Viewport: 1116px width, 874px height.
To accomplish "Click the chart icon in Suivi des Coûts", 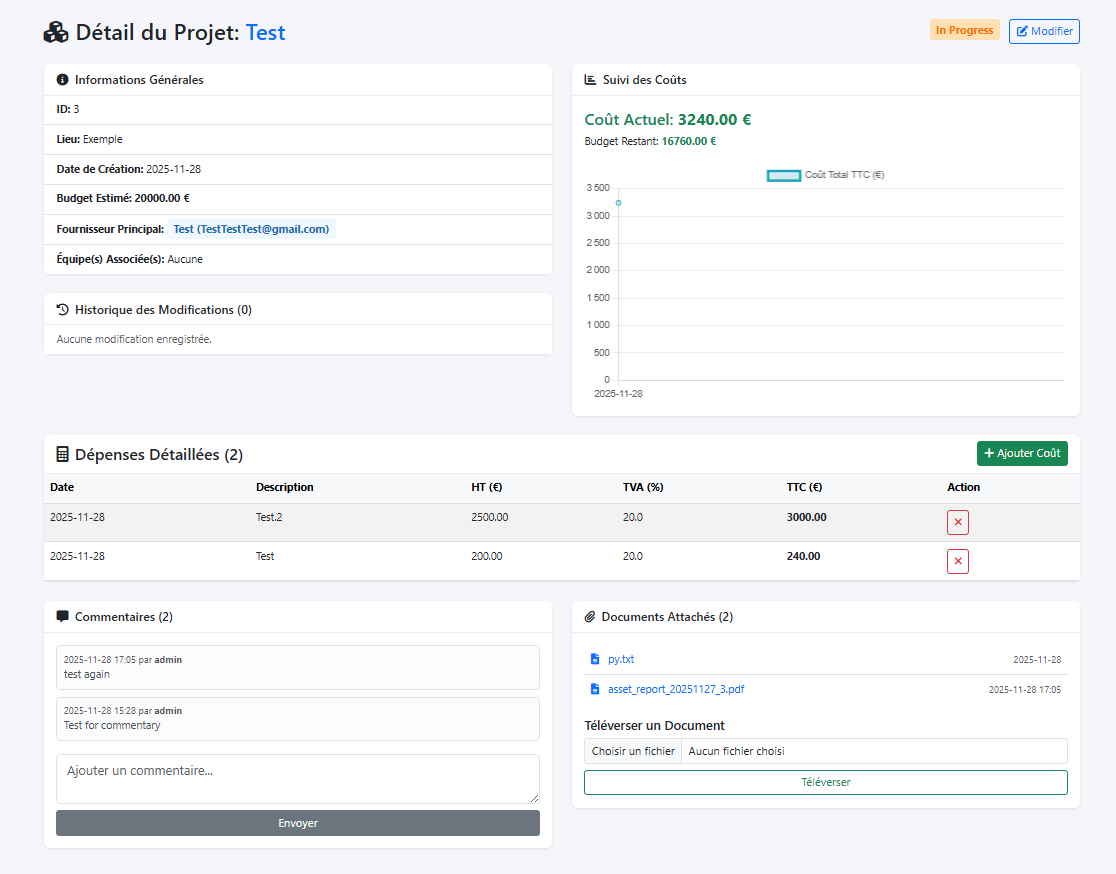I will pos(590,80).
